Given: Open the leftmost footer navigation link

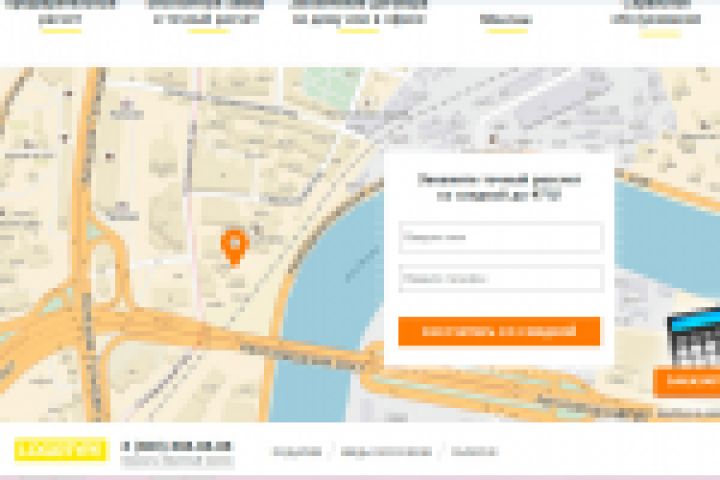Looking at the screenshot, I should click(298, 452).
